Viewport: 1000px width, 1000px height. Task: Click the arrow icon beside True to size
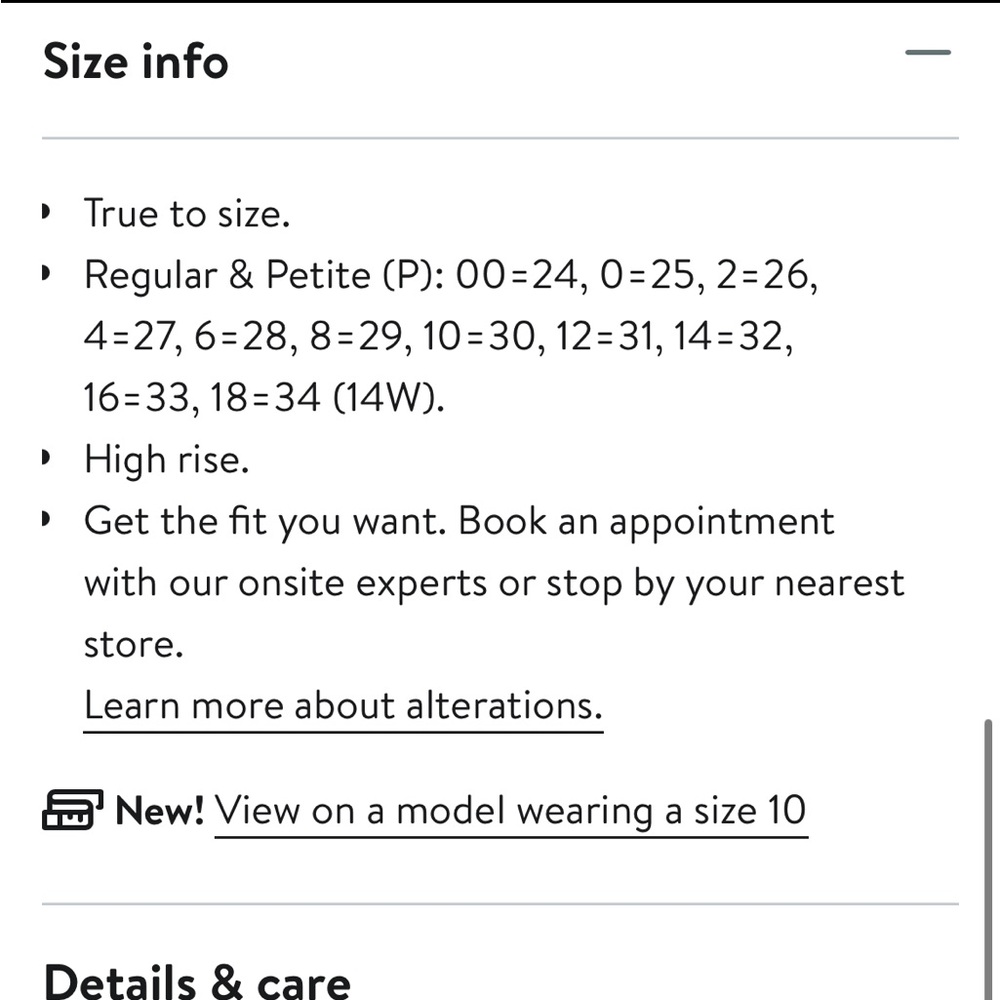point(44,213)
